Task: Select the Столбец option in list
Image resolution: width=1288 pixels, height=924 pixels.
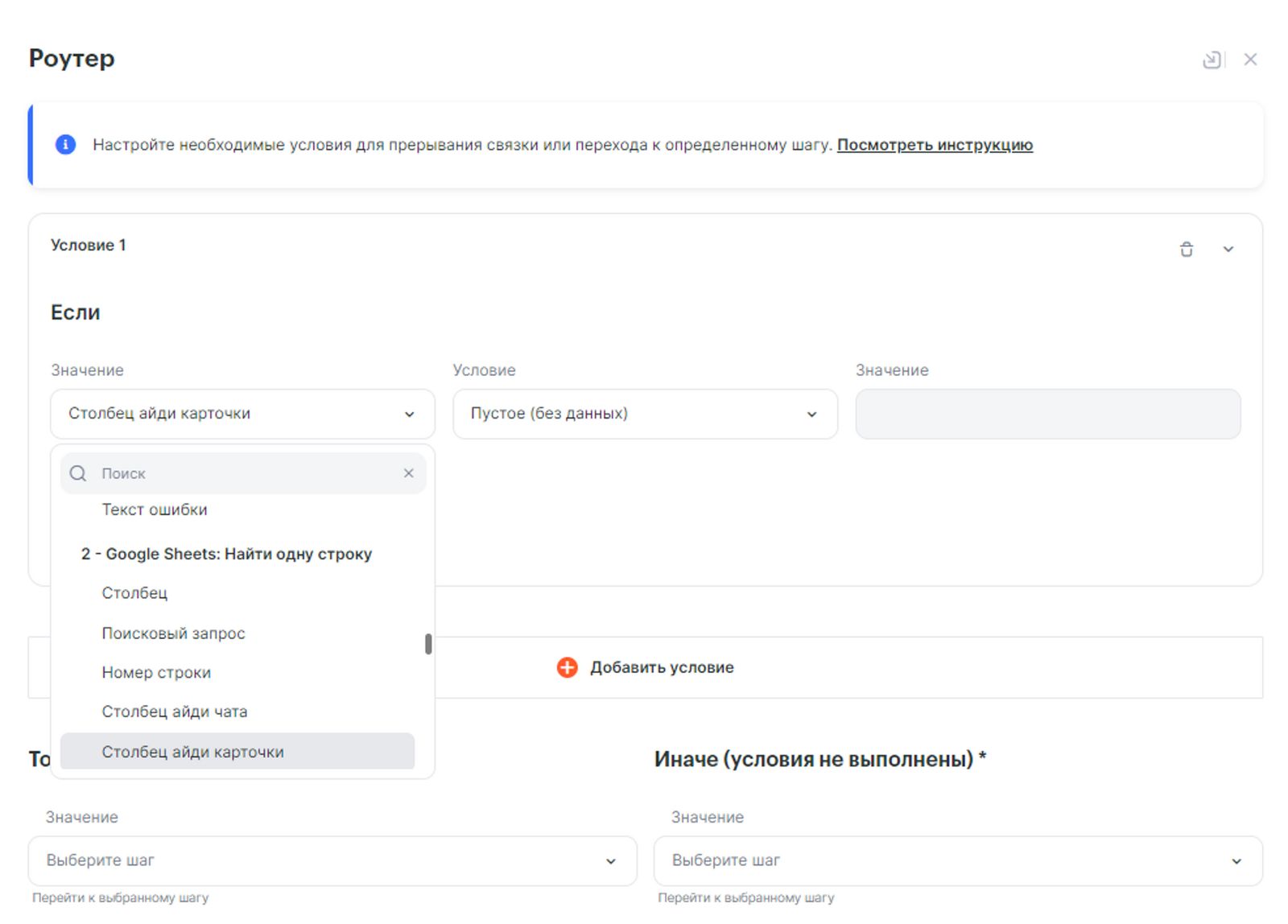Action: tap(134, 593)
